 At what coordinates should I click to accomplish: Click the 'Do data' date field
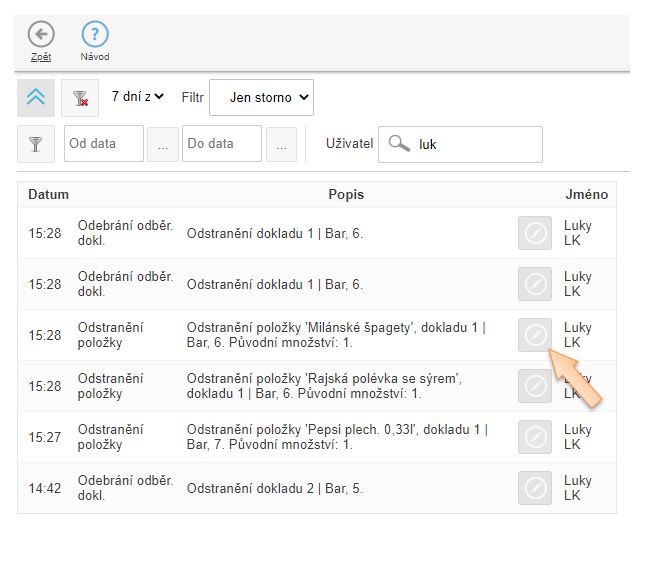[222, 144]
